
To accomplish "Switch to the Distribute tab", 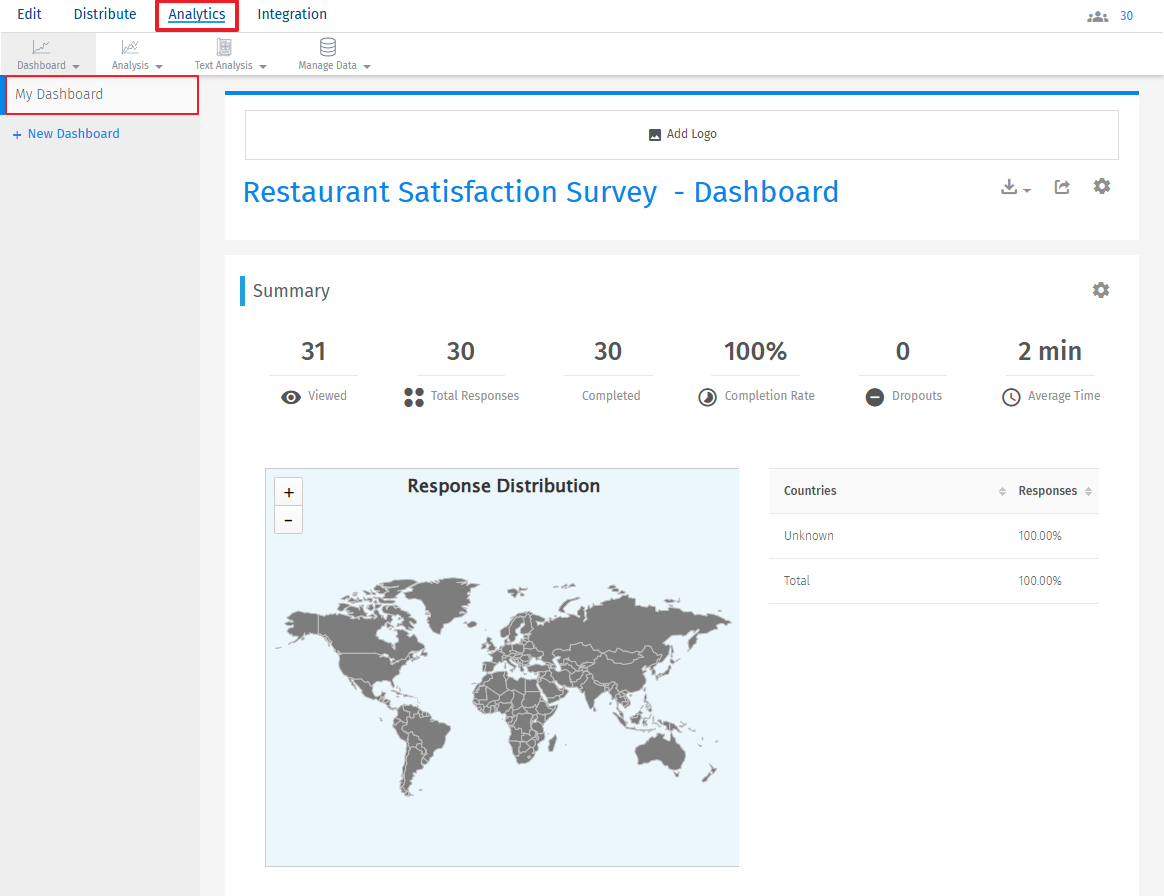I will point(104,14).
